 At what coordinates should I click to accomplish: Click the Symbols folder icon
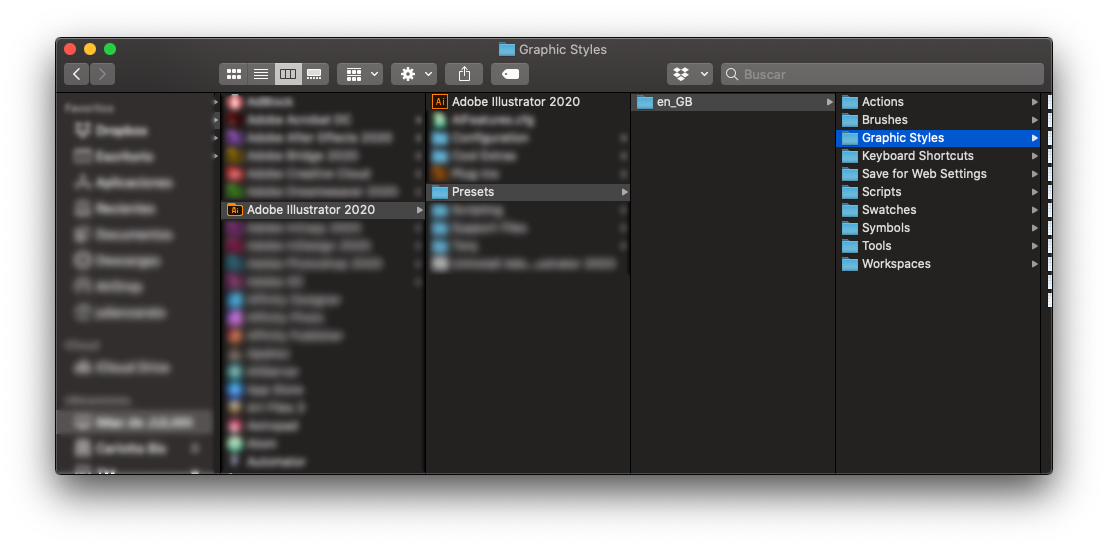click(x=850, y=228)
